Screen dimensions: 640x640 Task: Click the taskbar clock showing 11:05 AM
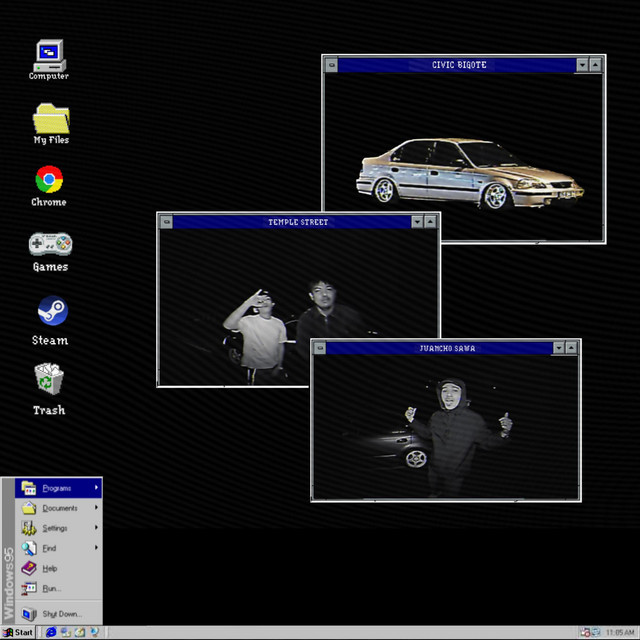(x=620, y=632)
